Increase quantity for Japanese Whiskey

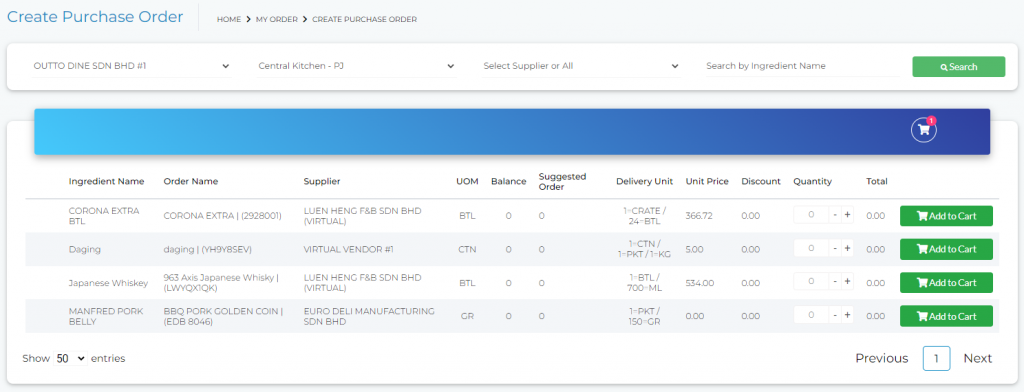coord(847,282)
